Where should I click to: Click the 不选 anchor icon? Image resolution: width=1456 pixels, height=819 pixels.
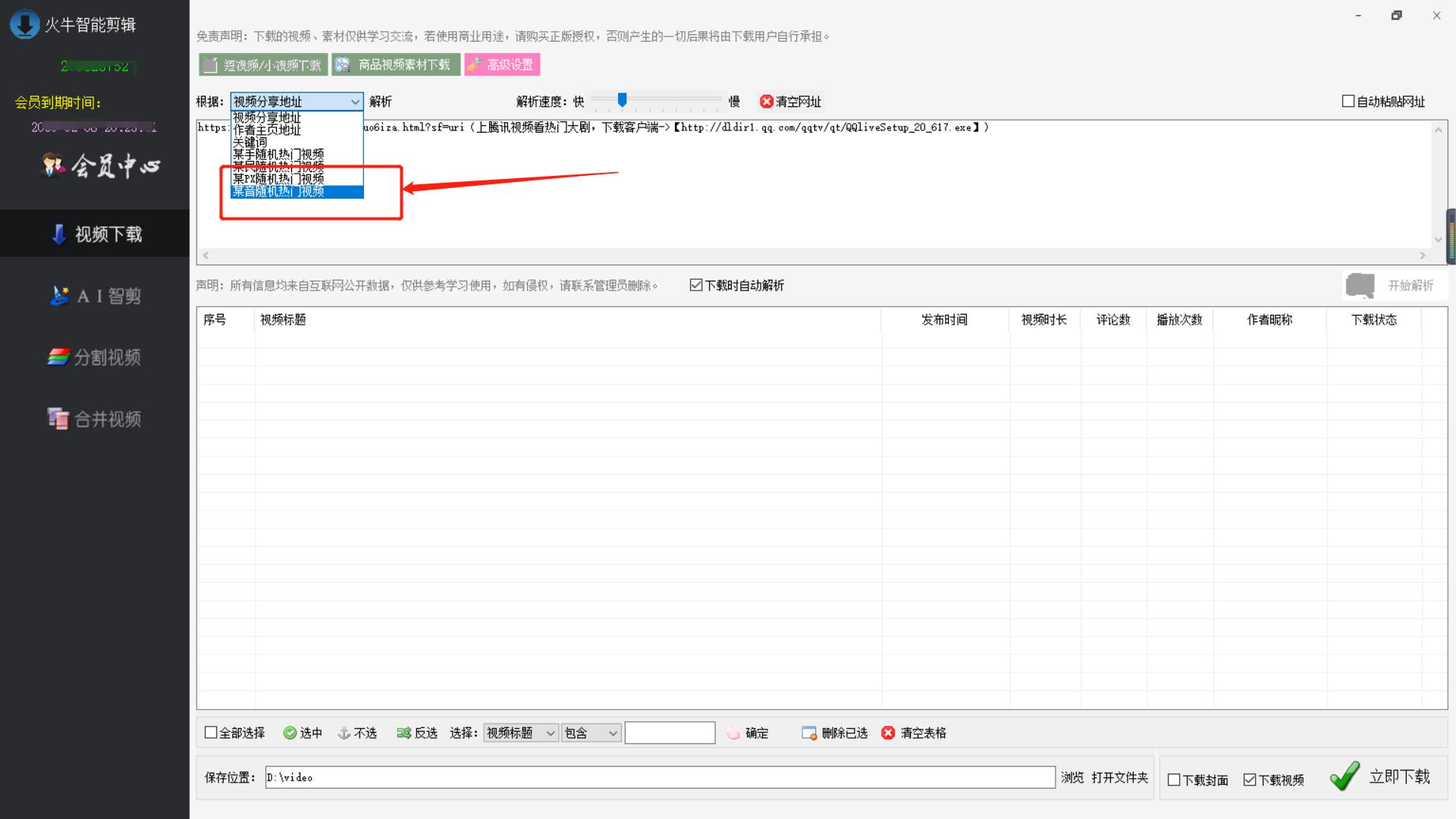[344, 733]
